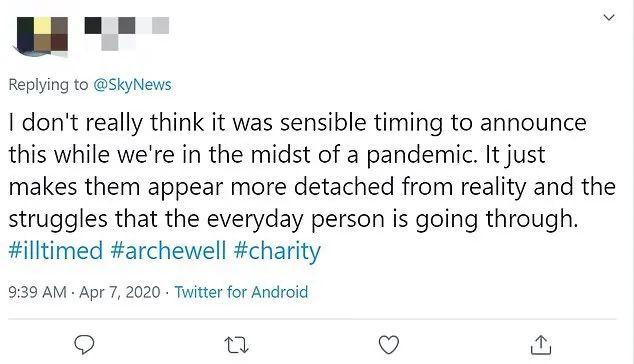Open the tweet options chevron menu
634x364 pixels.
click(x=609, y=17)
